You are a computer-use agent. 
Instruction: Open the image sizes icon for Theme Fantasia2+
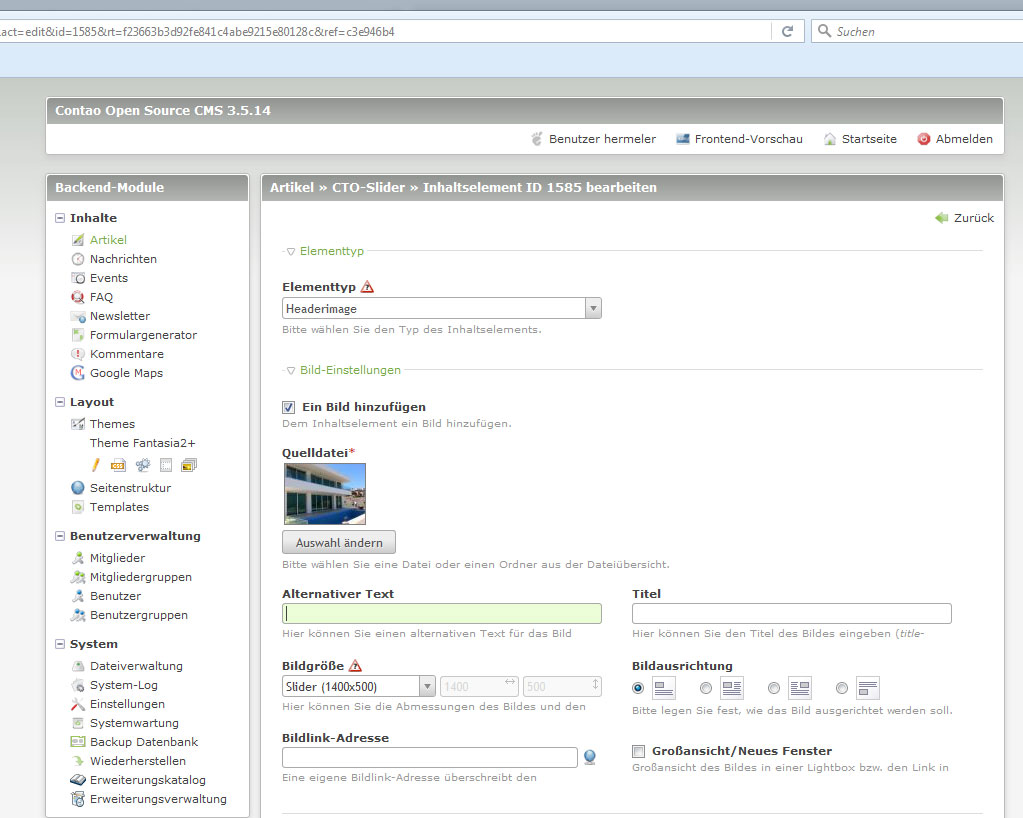coord(189,464)
